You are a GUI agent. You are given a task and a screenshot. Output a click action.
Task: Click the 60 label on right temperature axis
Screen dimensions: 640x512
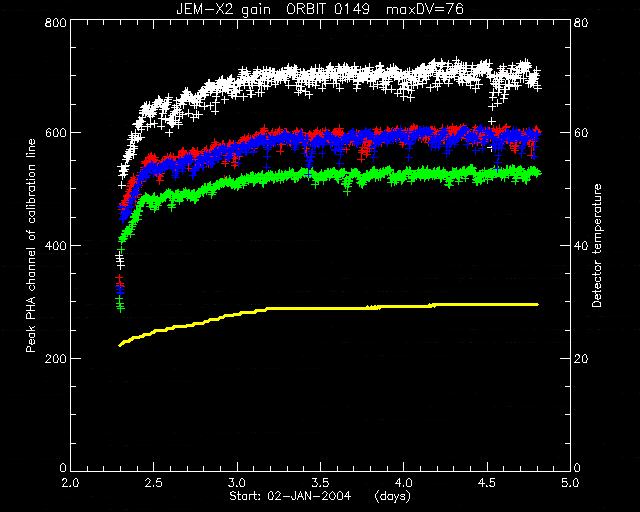coord(581,133)
